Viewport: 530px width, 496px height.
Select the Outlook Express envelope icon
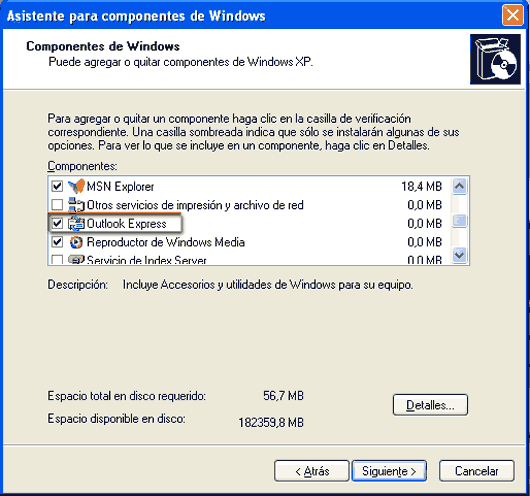(x=76, y=223)
